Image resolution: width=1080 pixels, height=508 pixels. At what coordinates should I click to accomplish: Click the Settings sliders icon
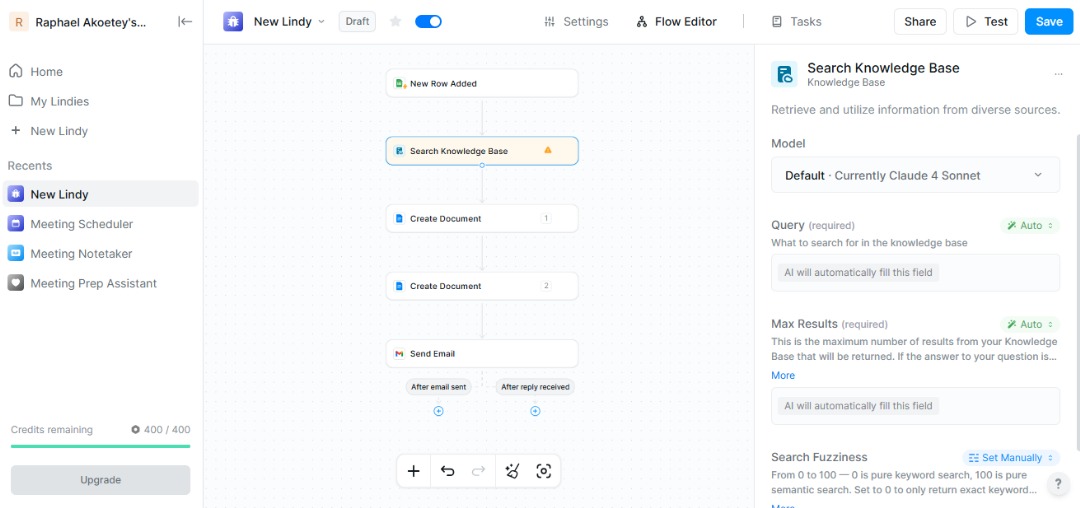coord(550,21)
